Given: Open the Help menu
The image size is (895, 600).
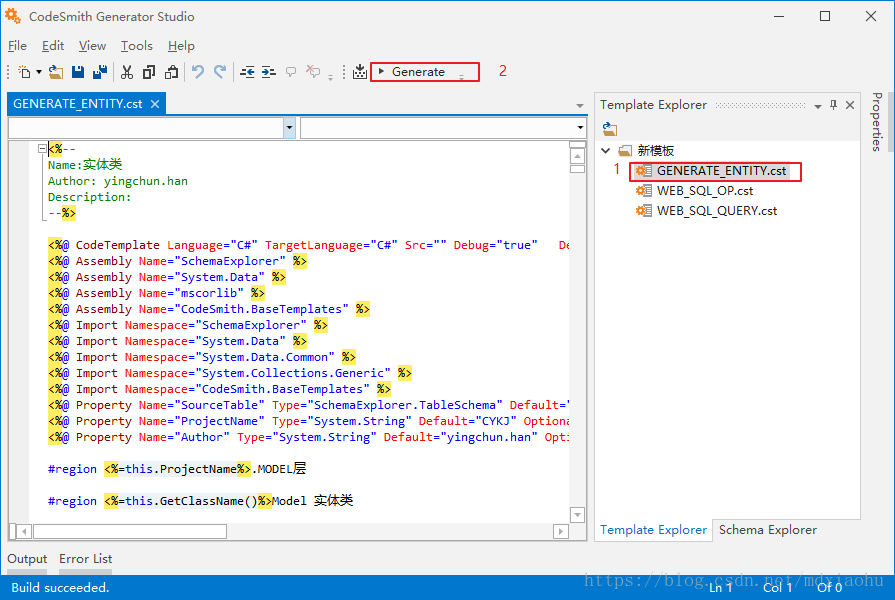Looking at the screenshot, I should click(x=181, y=46).
